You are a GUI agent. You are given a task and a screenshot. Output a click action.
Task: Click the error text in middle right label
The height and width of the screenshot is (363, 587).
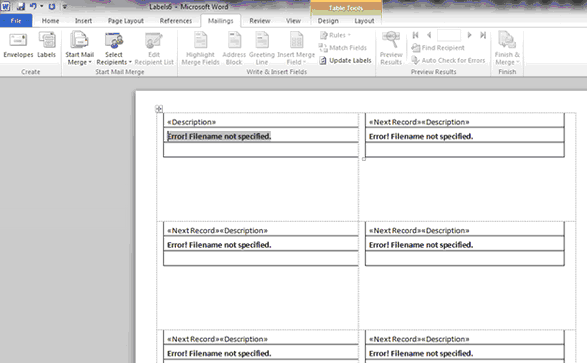point(421,245)
